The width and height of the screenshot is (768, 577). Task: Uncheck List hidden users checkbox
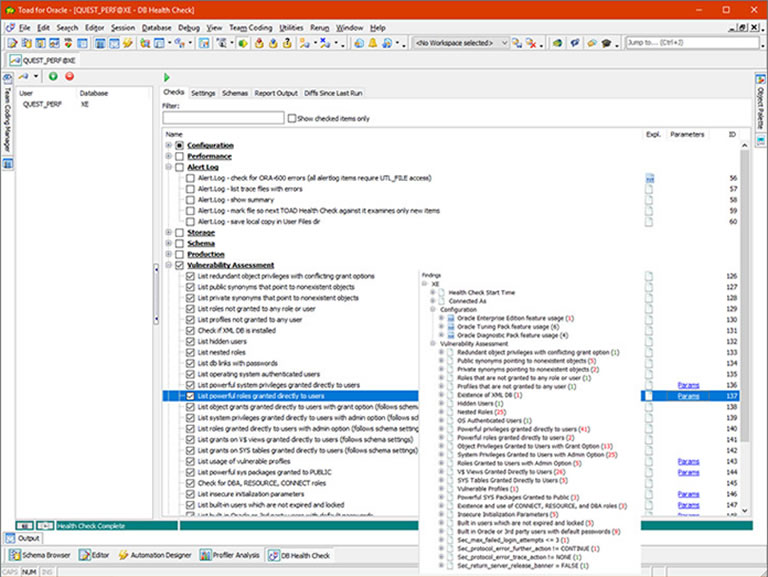click(190, 341)
